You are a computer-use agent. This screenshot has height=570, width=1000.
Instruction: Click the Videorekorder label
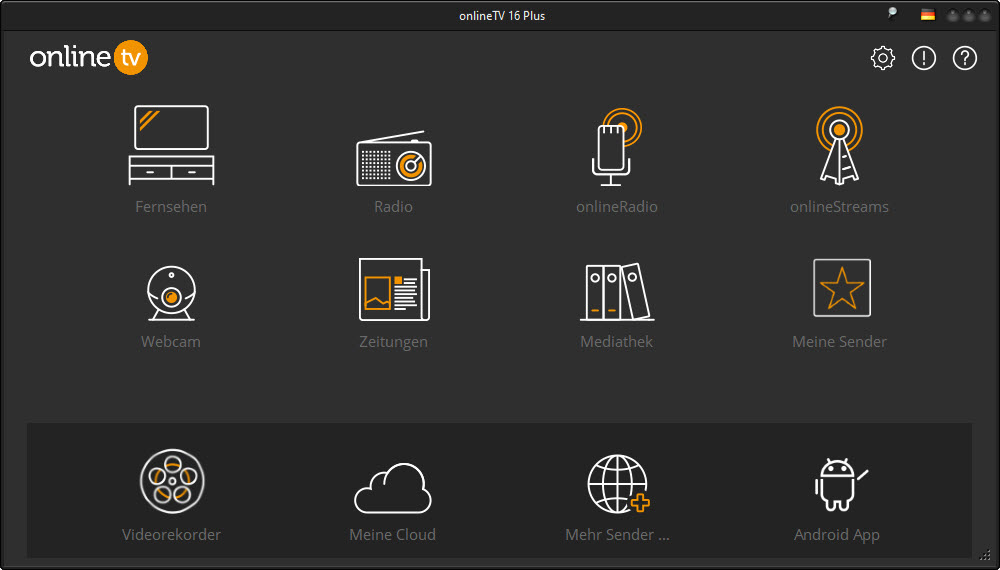172,534
